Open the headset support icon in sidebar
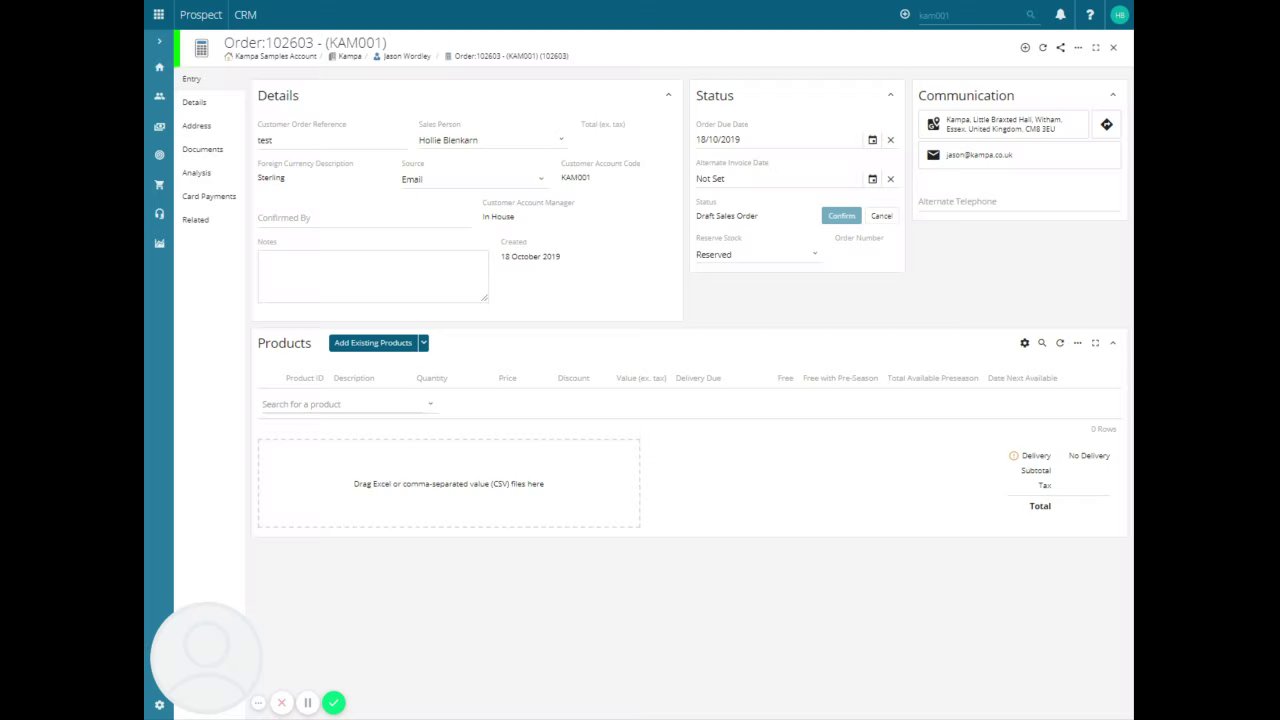This screenshot has width=1280, height=720. pyautogui.click(x=159, y=214)
